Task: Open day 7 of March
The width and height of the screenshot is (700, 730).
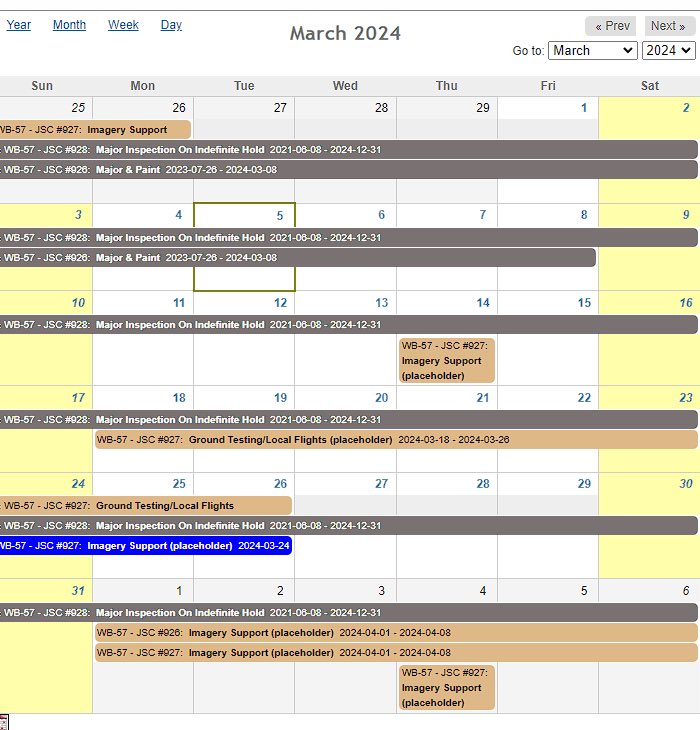Action: (x=483, y=215)
